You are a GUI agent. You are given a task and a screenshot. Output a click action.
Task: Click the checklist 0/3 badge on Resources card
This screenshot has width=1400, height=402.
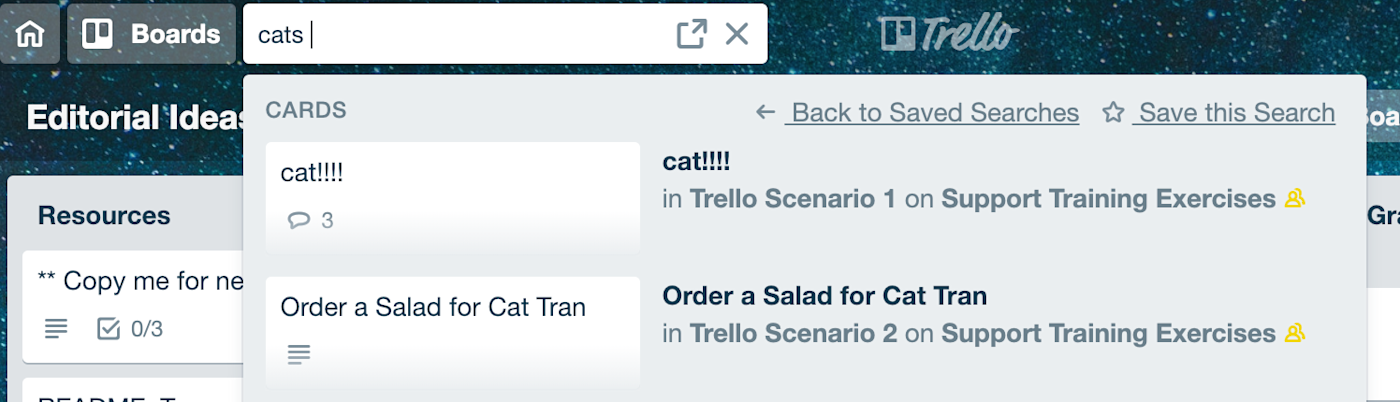(129, 328)
